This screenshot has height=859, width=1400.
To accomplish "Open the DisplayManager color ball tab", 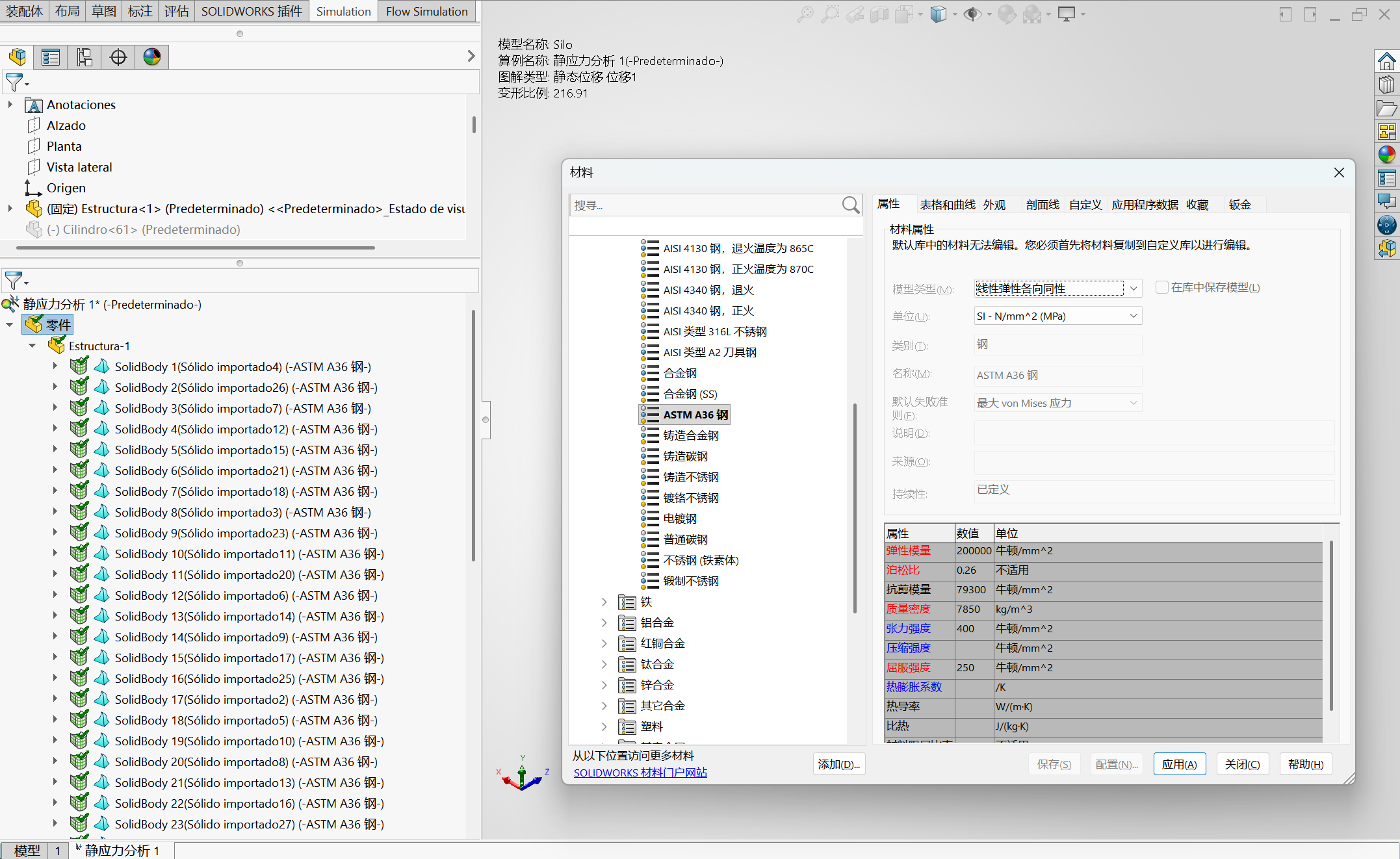I will 152,57.
